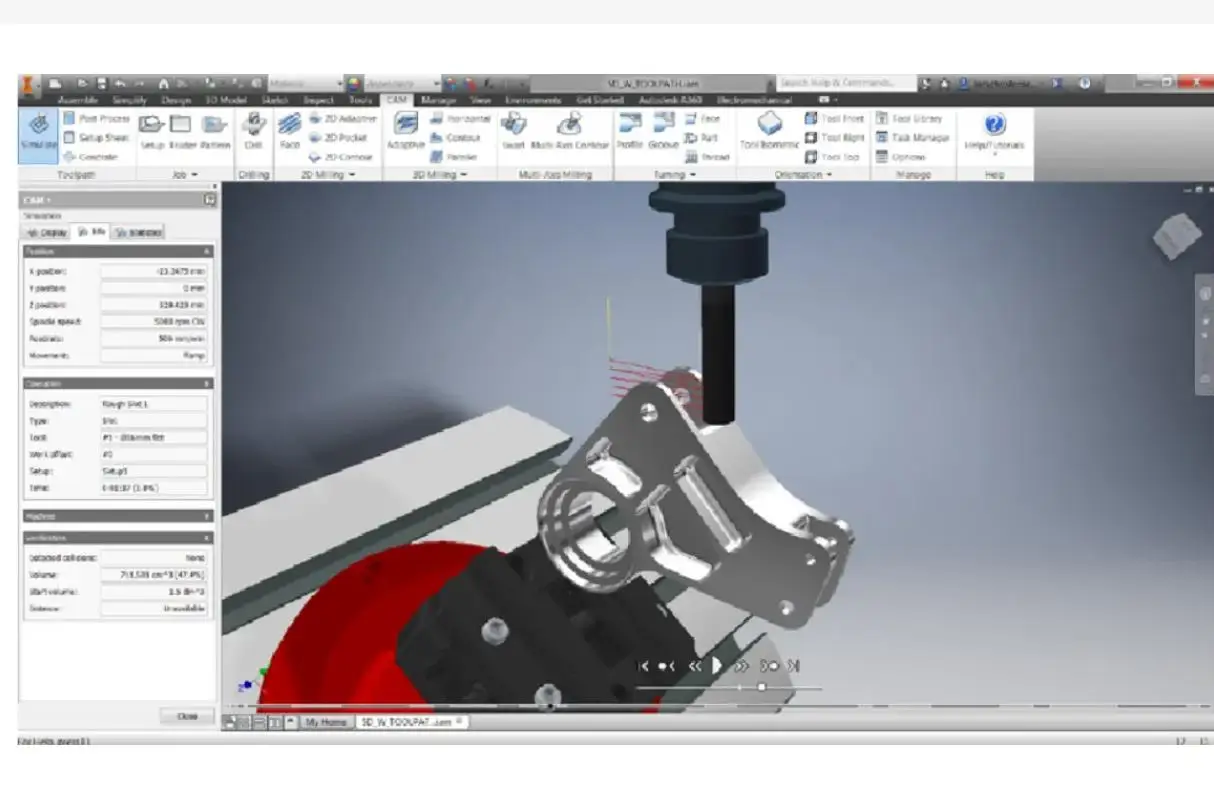The width and height of the screenshot is (1214, 795).
Task: Choose the 2D Contour tool
Action: [x=340, y=157]
